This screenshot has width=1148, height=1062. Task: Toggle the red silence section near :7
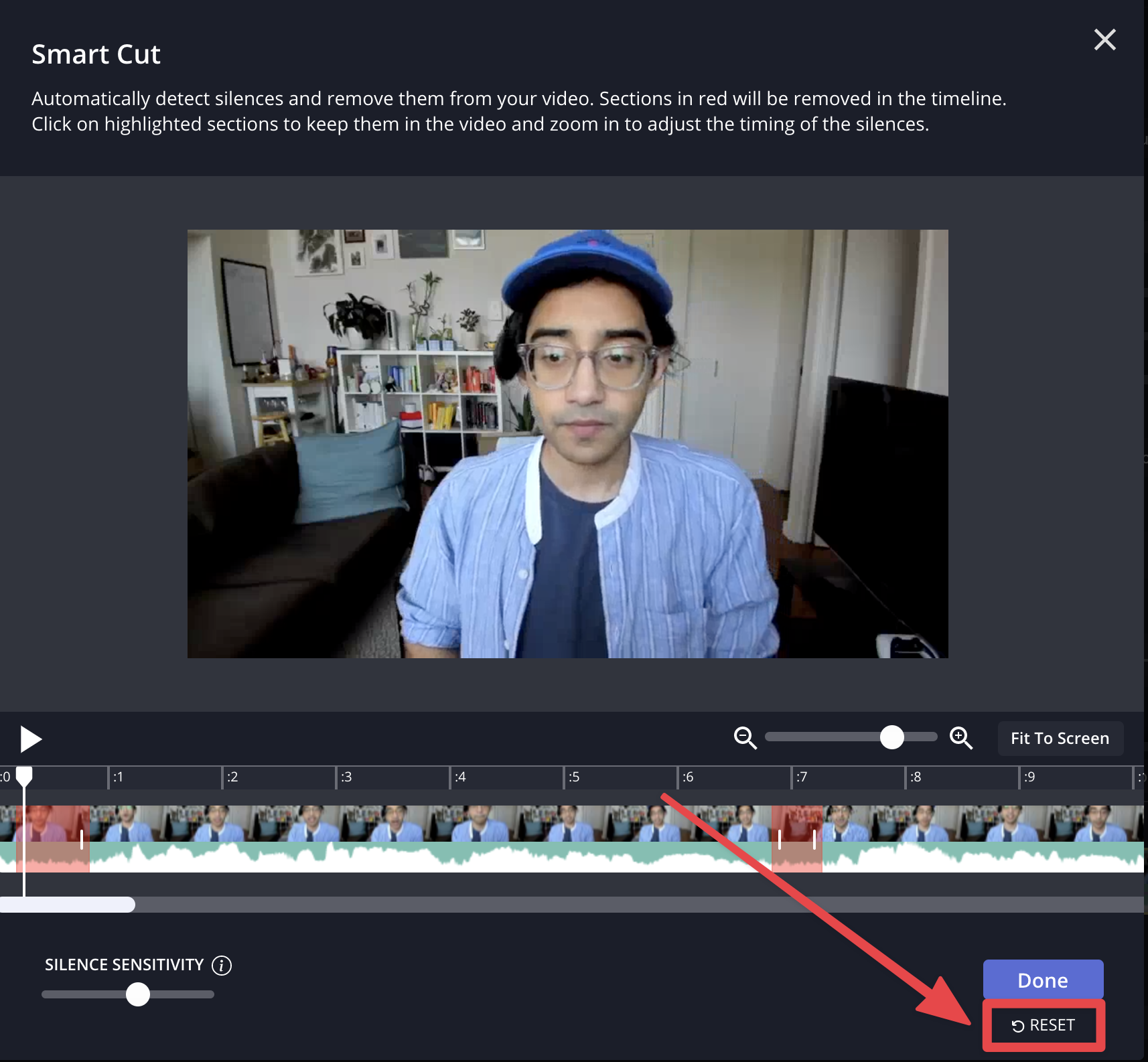(796, 838)
